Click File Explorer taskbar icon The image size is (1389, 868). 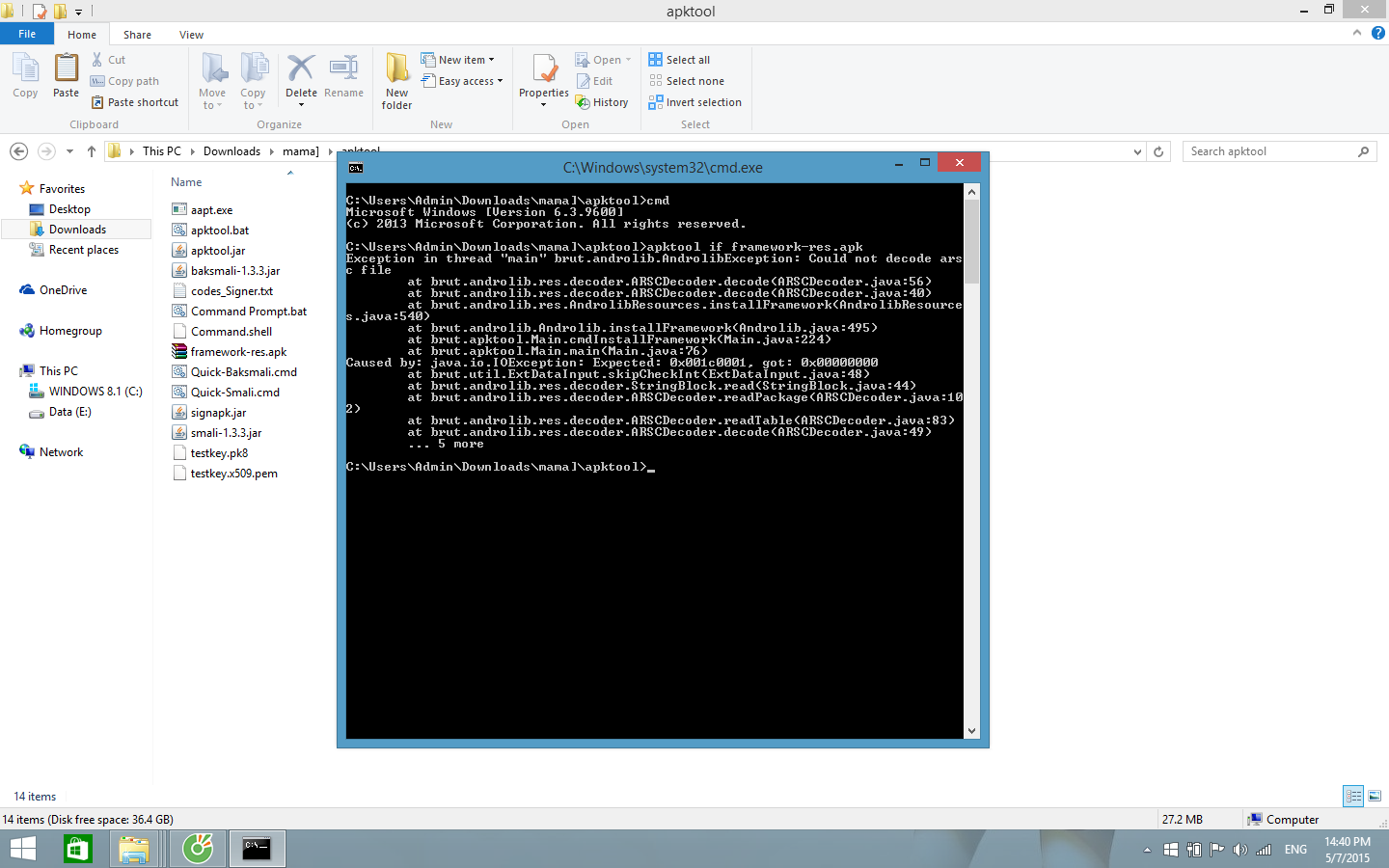pyautogui.click(x=134, y=849)
